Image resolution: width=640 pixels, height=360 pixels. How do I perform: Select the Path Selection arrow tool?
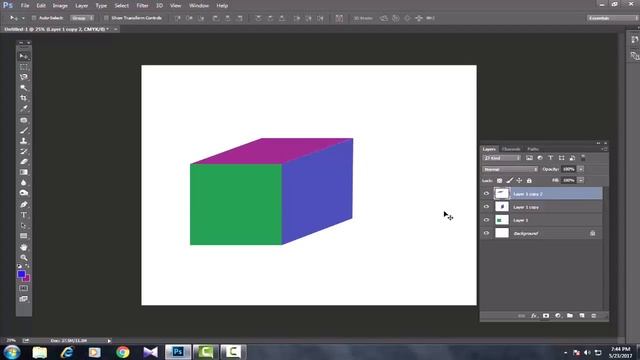point(24,225)
